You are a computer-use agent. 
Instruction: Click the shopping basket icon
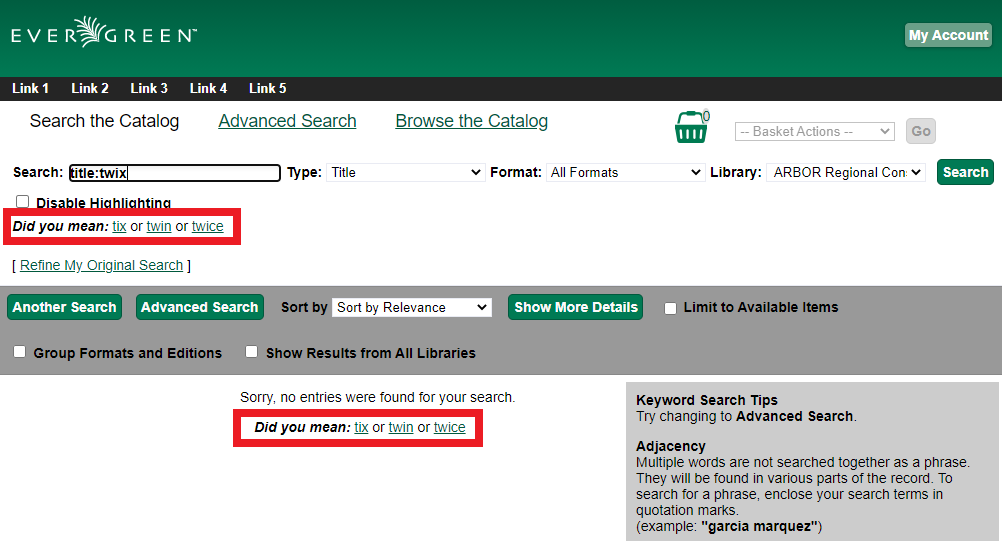pyautogui.click(x=691, y=128)
